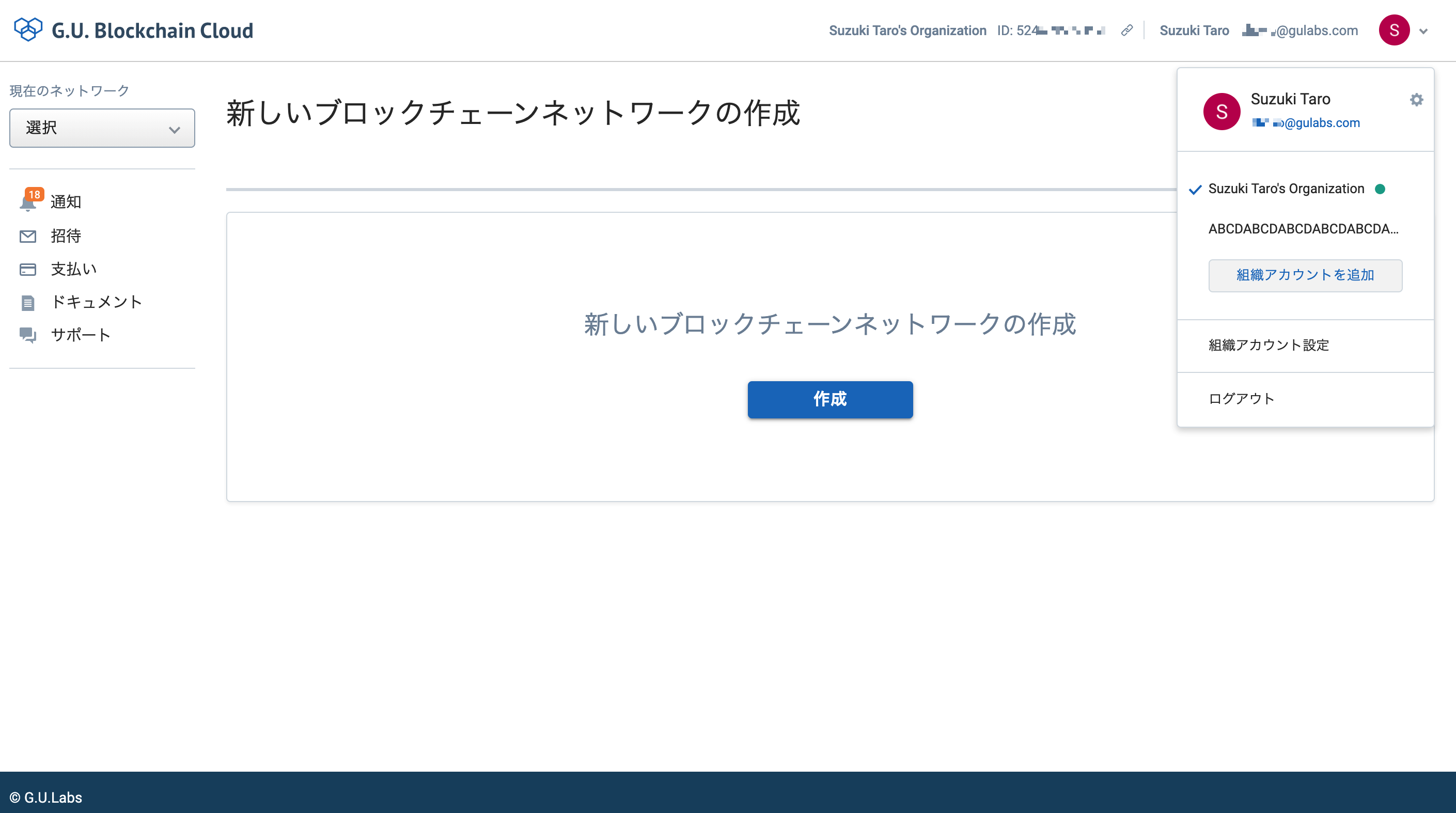Click © G.U.Labs footer text
Viewport: 1456px width, 813px height.
pyautogui.click(x=46, y=797)
